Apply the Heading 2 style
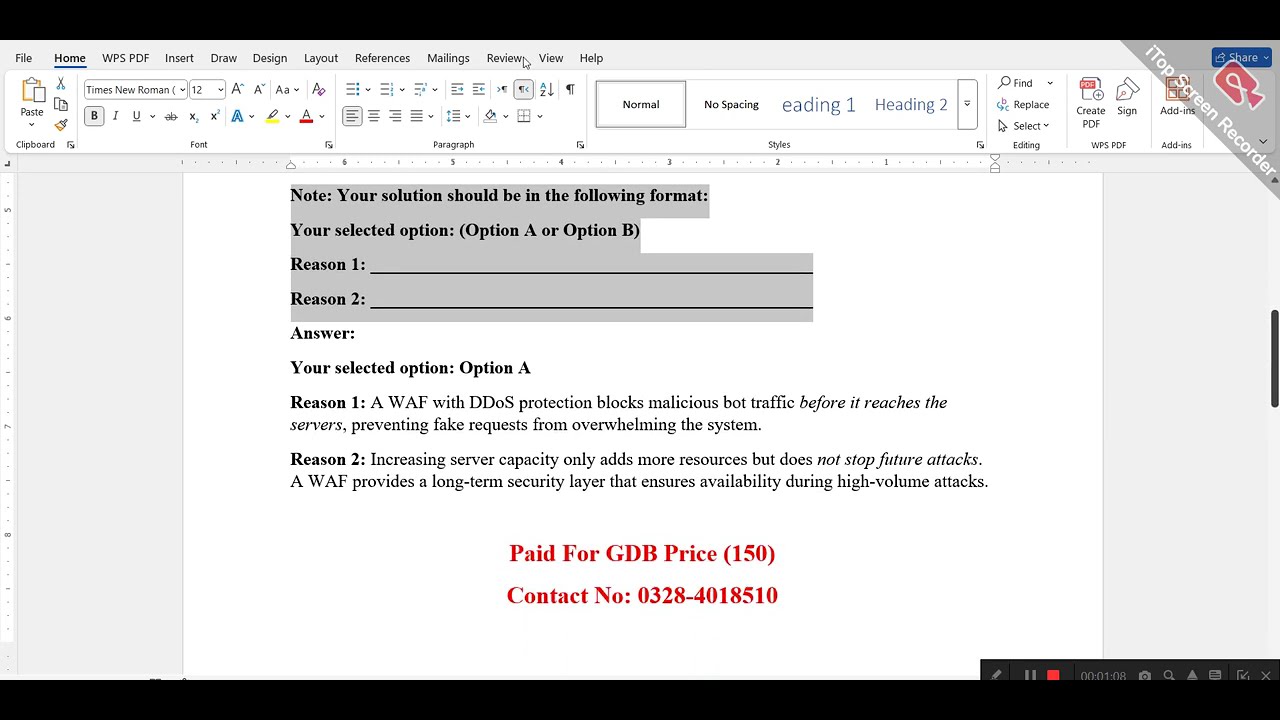1280x720 pixels. (911, 104)
